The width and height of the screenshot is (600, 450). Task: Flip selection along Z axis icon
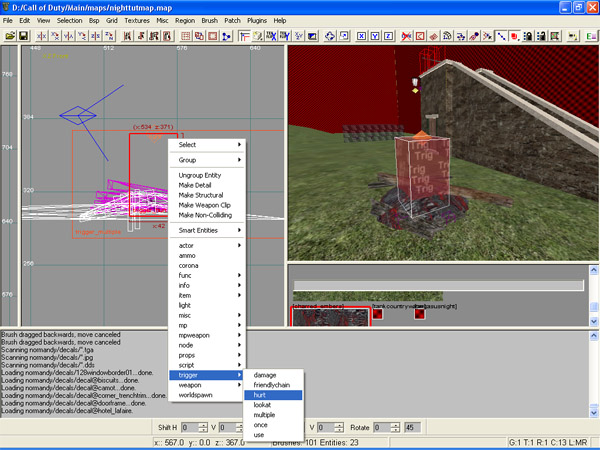point(95,36)
